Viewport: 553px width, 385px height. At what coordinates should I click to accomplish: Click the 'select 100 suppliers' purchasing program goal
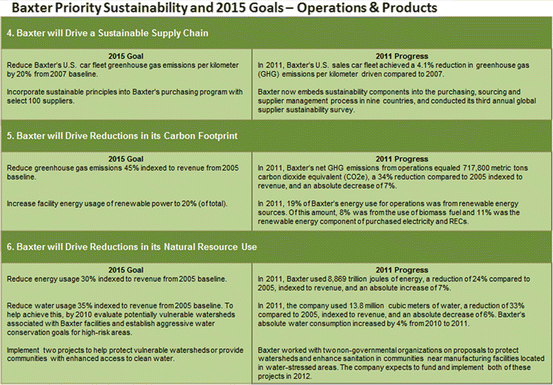[125, 97]
